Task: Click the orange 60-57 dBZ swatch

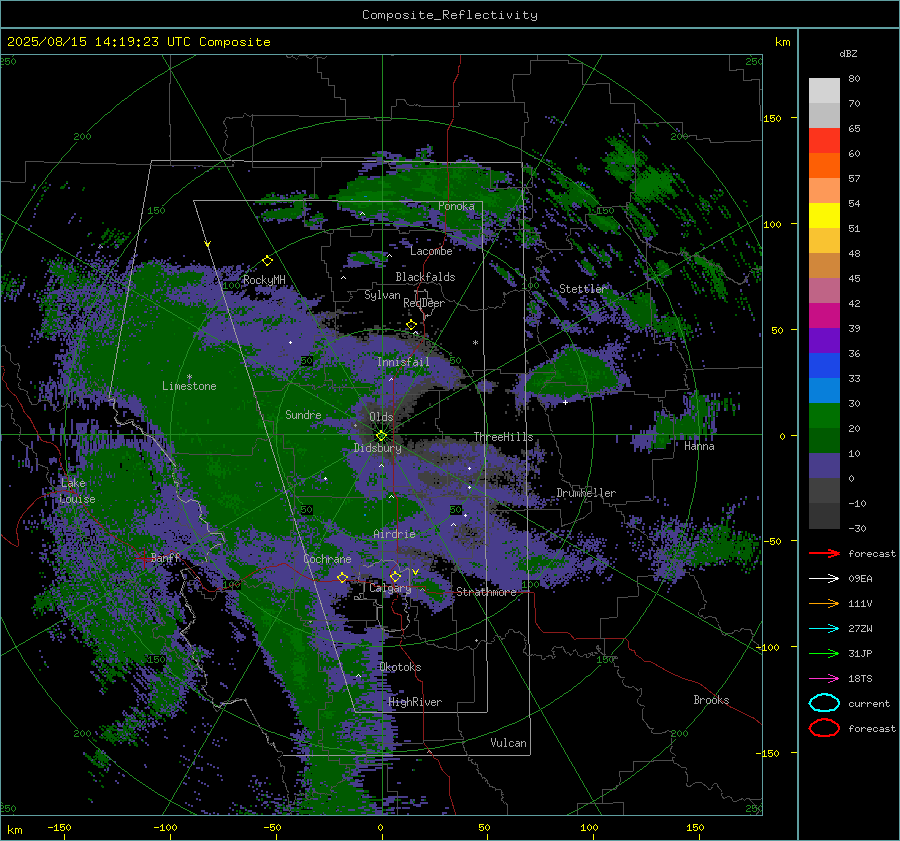Action: click(x=824, y=166)
